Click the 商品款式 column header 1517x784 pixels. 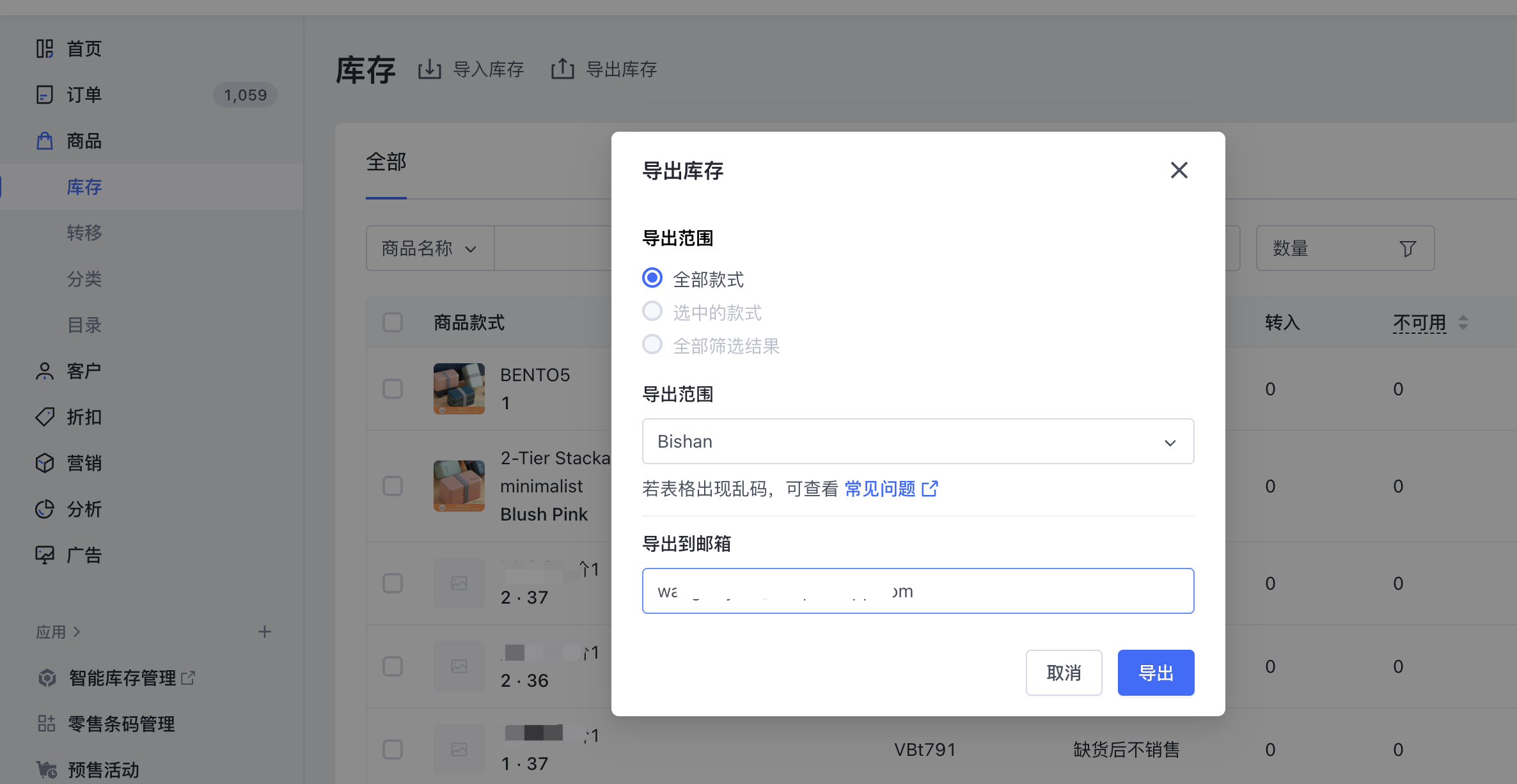click(469, 322)
